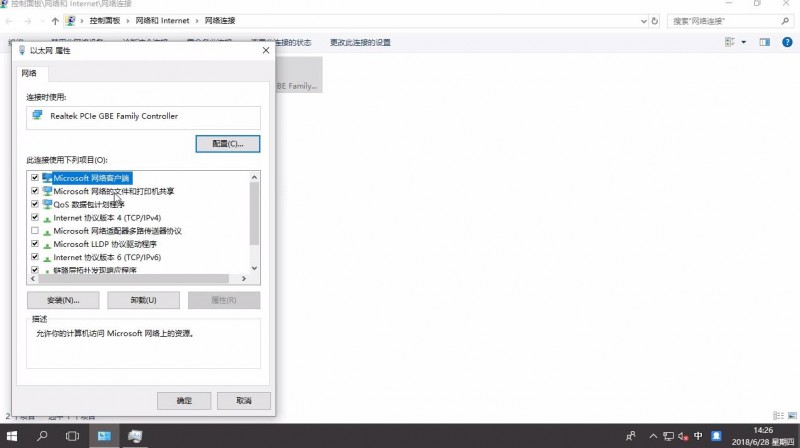Uncheck Internet 协议版本 6 (TCP/IPv6) checkbox
This screenshot has height=448, width=800.
coord(35,257)
